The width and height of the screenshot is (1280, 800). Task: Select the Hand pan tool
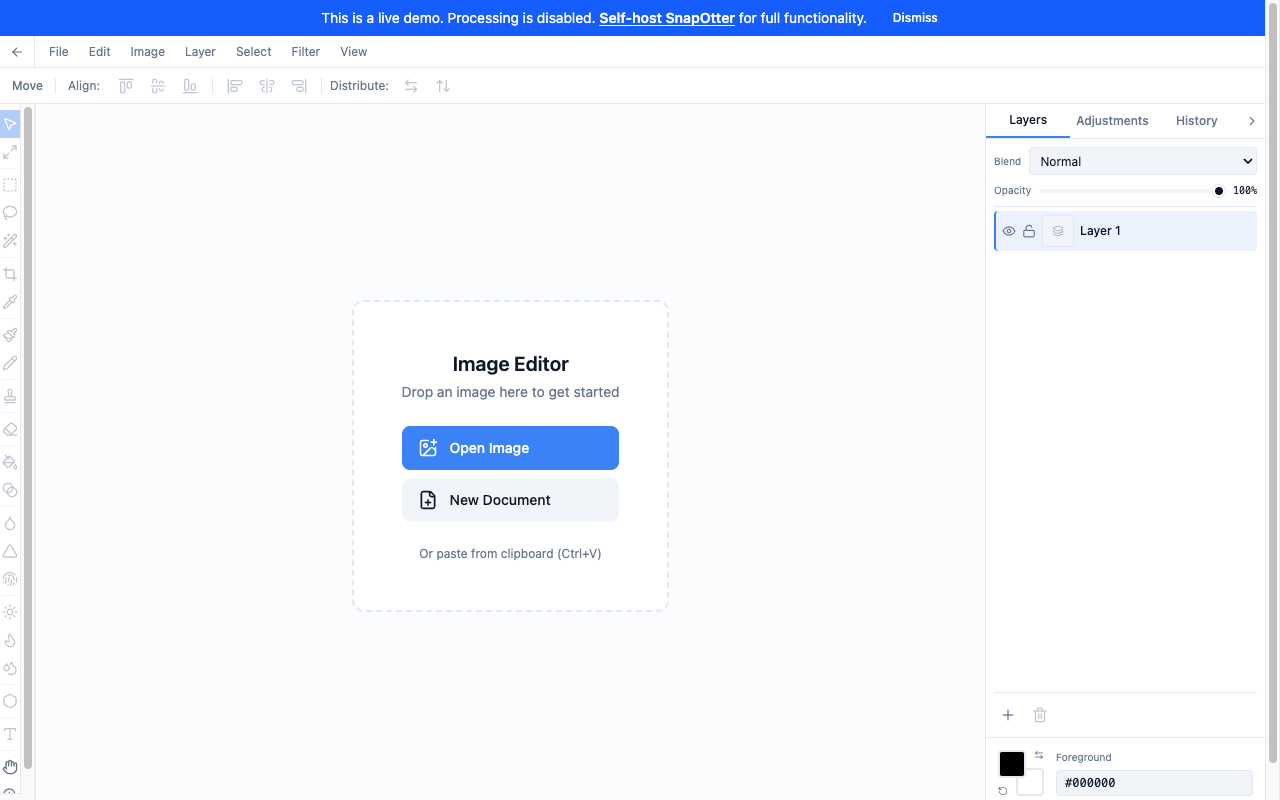(x=10, y=767)
